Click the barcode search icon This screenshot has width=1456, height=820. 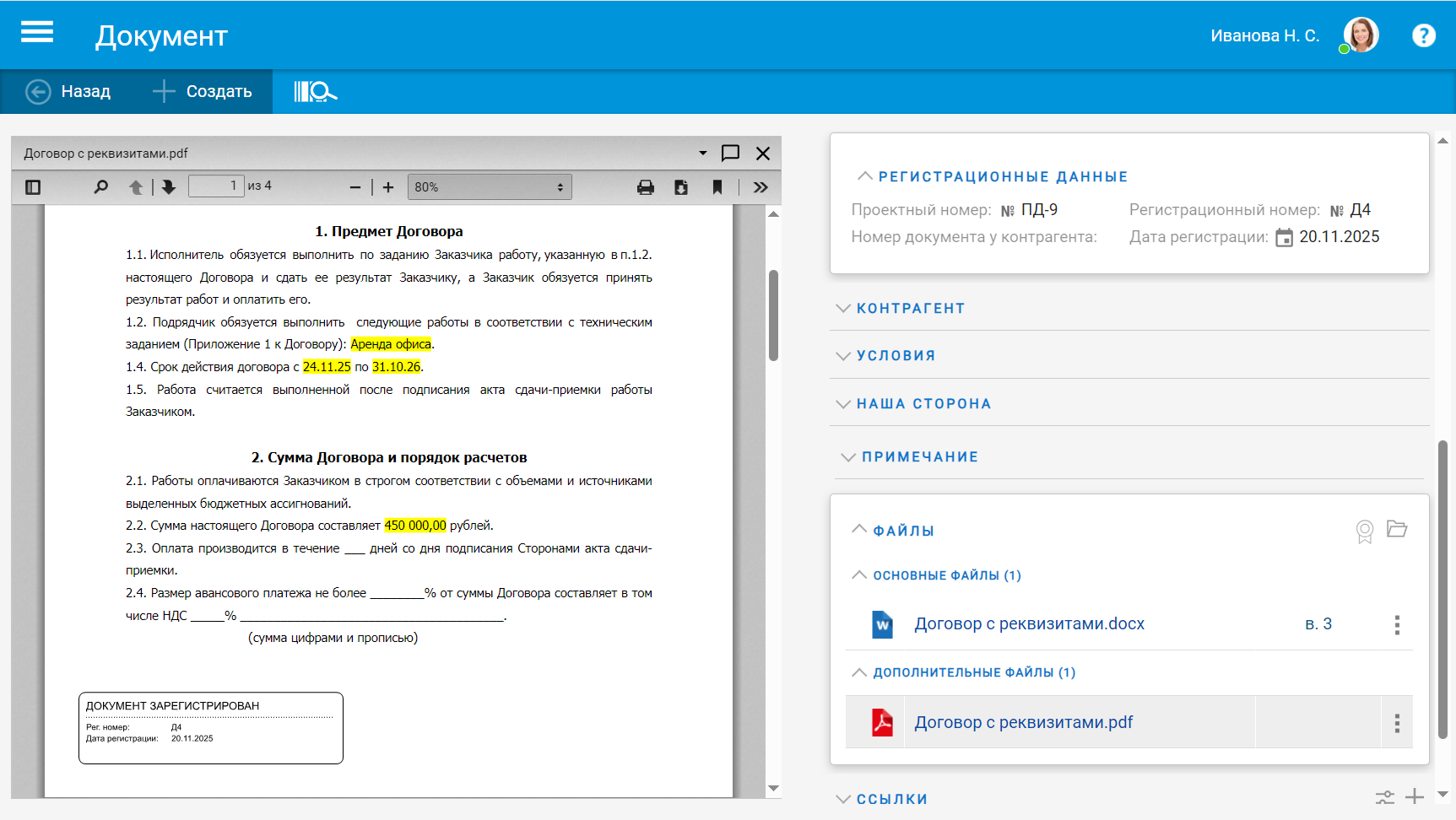315,91
